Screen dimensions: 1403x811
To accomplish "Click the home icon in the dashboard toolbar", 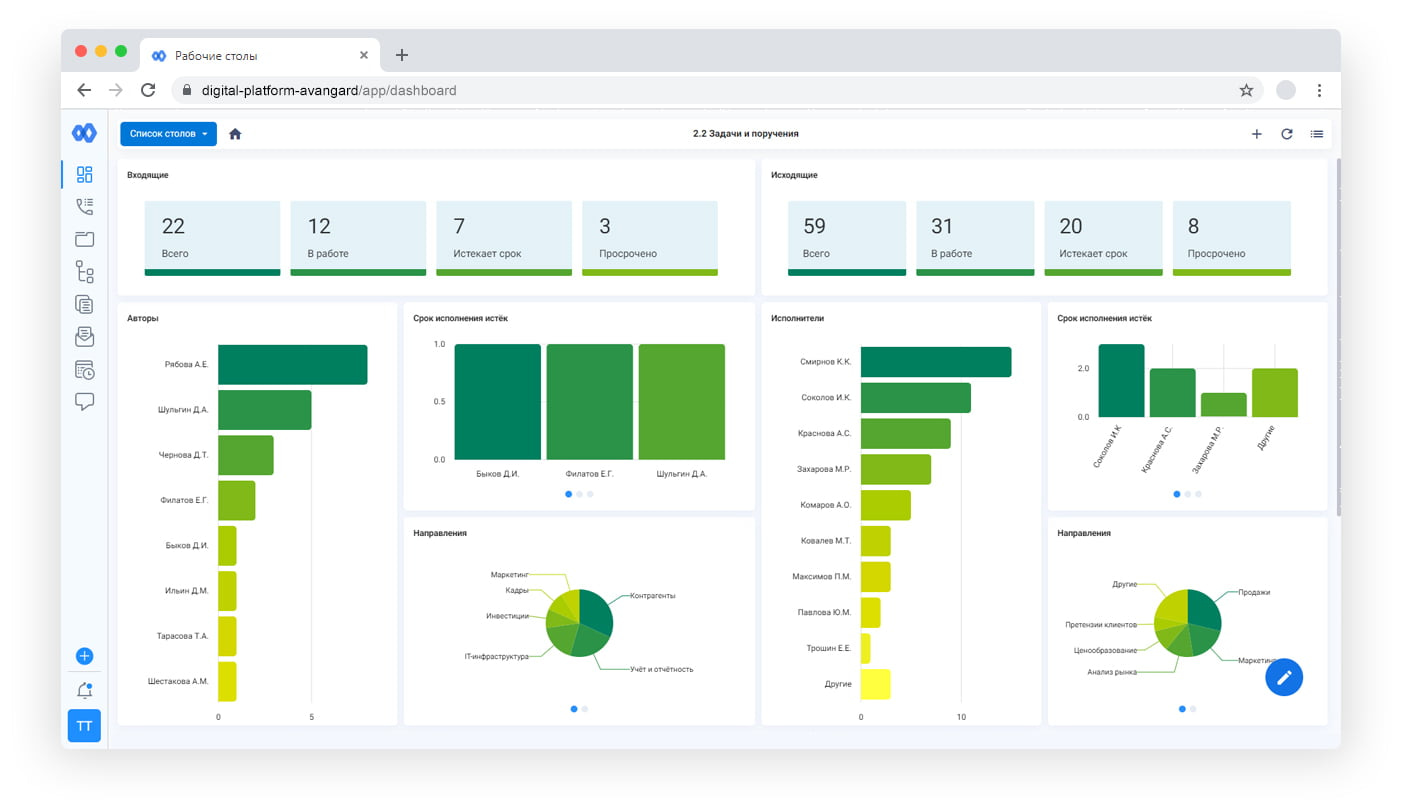I will click(x=235, y=134).
